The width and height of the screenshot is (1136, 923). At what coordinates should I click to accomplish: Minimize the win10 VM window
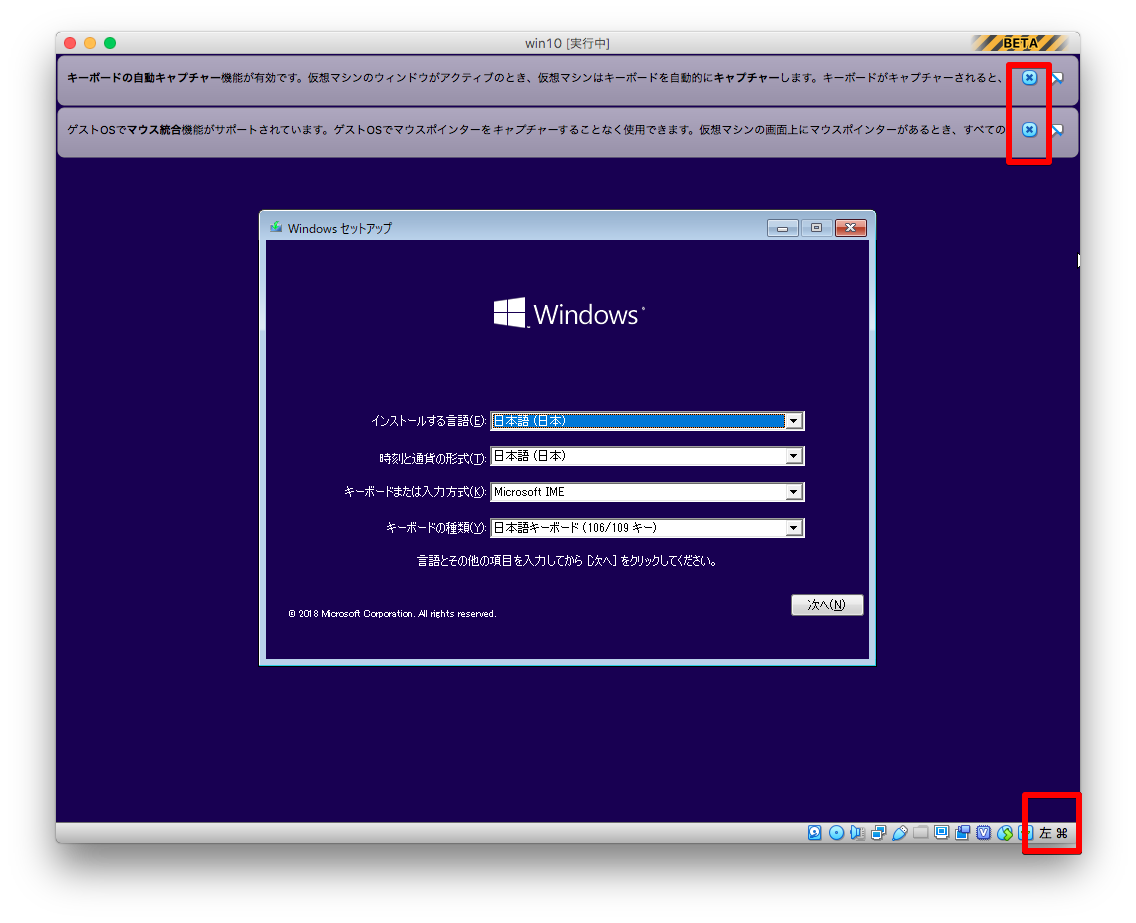(x=90, y=43)
